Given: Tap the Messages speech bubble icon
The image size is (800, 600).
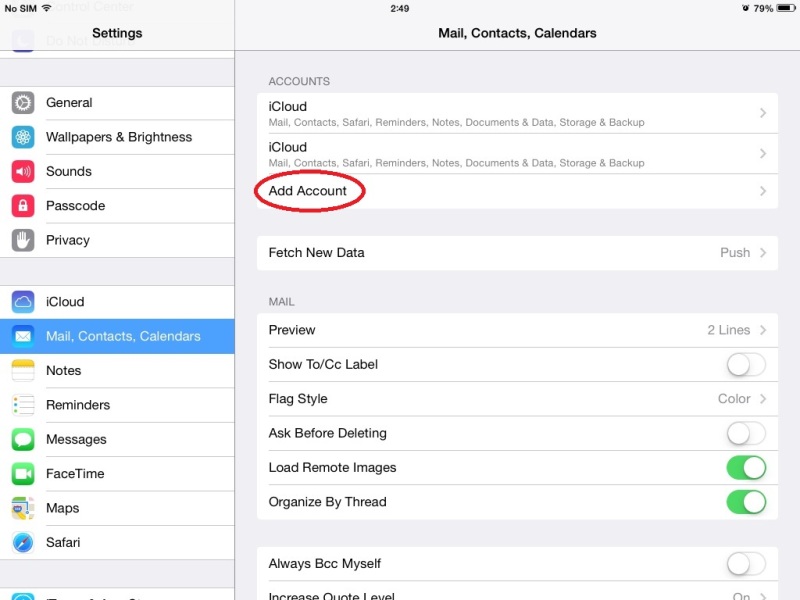Looking at the screenshot, I should click(x=23, y=439).
